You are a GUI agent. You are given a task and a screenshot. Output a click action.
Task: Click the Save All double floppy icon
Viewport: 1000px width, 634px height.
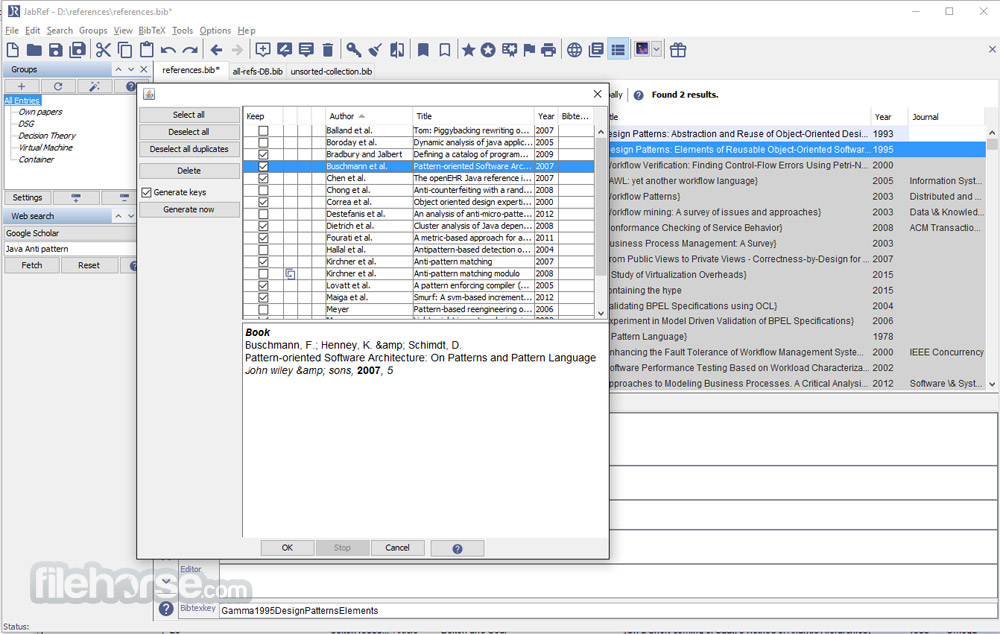tap(77, 50)
